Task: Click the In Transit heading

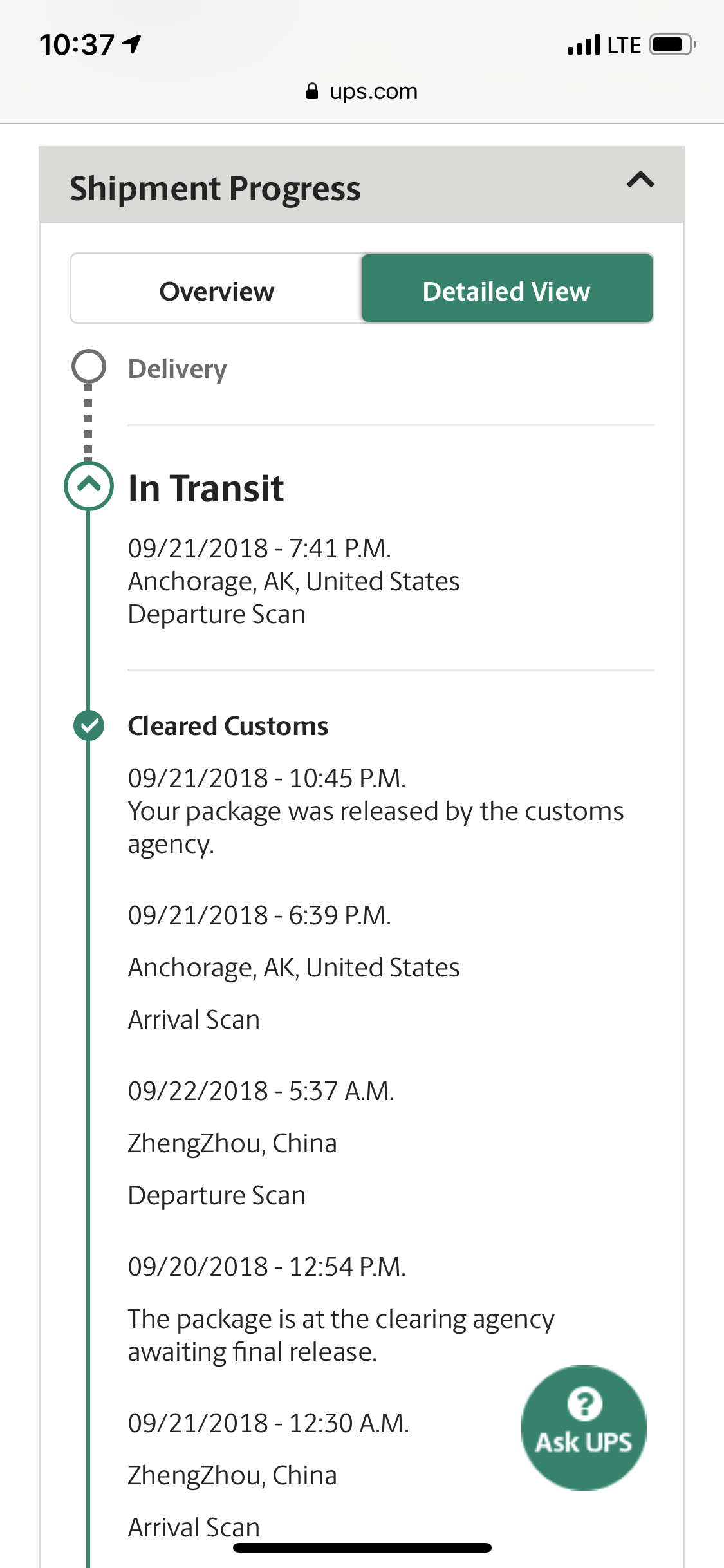Action: tap(206, 488)
